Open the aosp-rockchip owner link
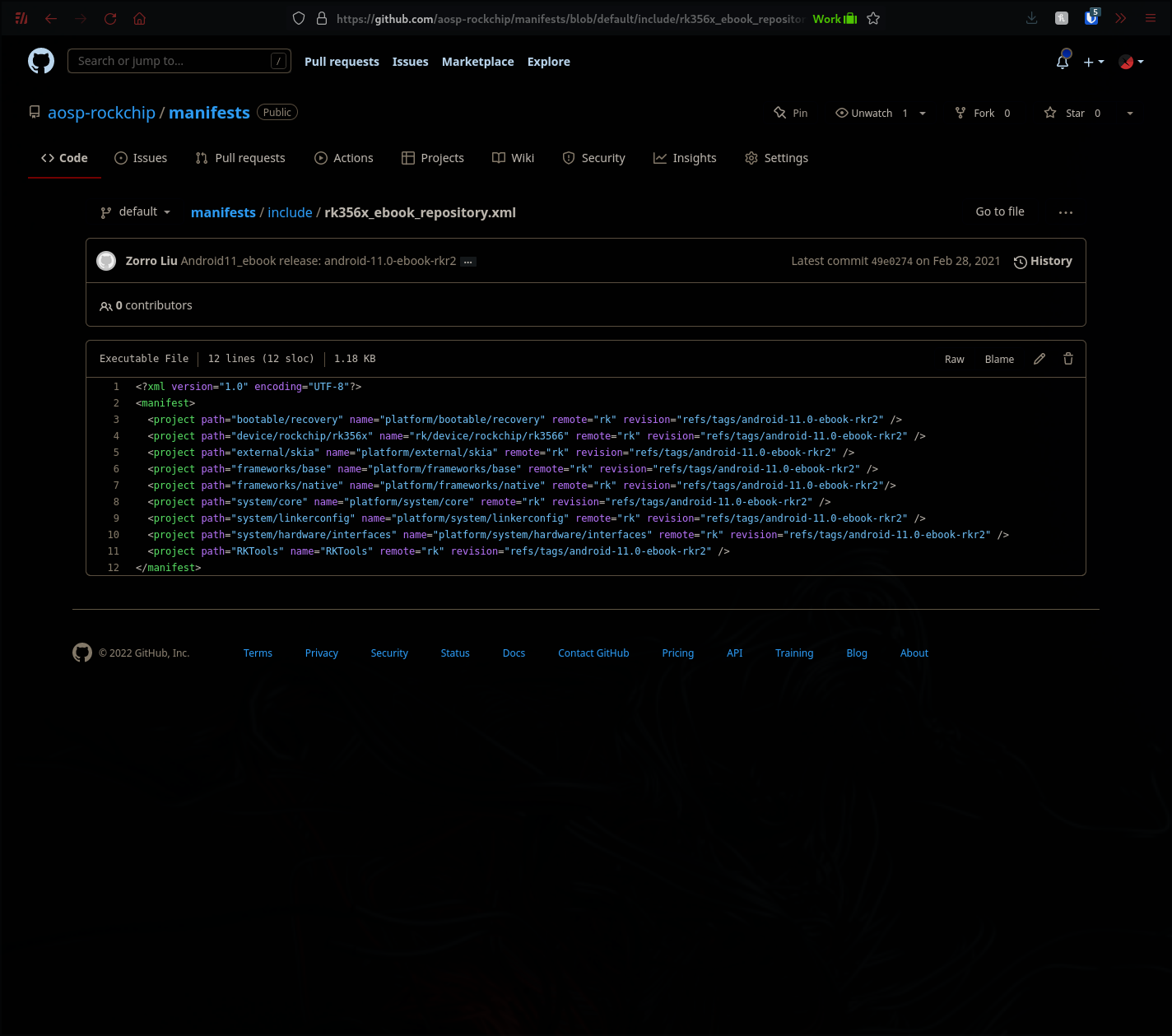 [x=101, y=113]
